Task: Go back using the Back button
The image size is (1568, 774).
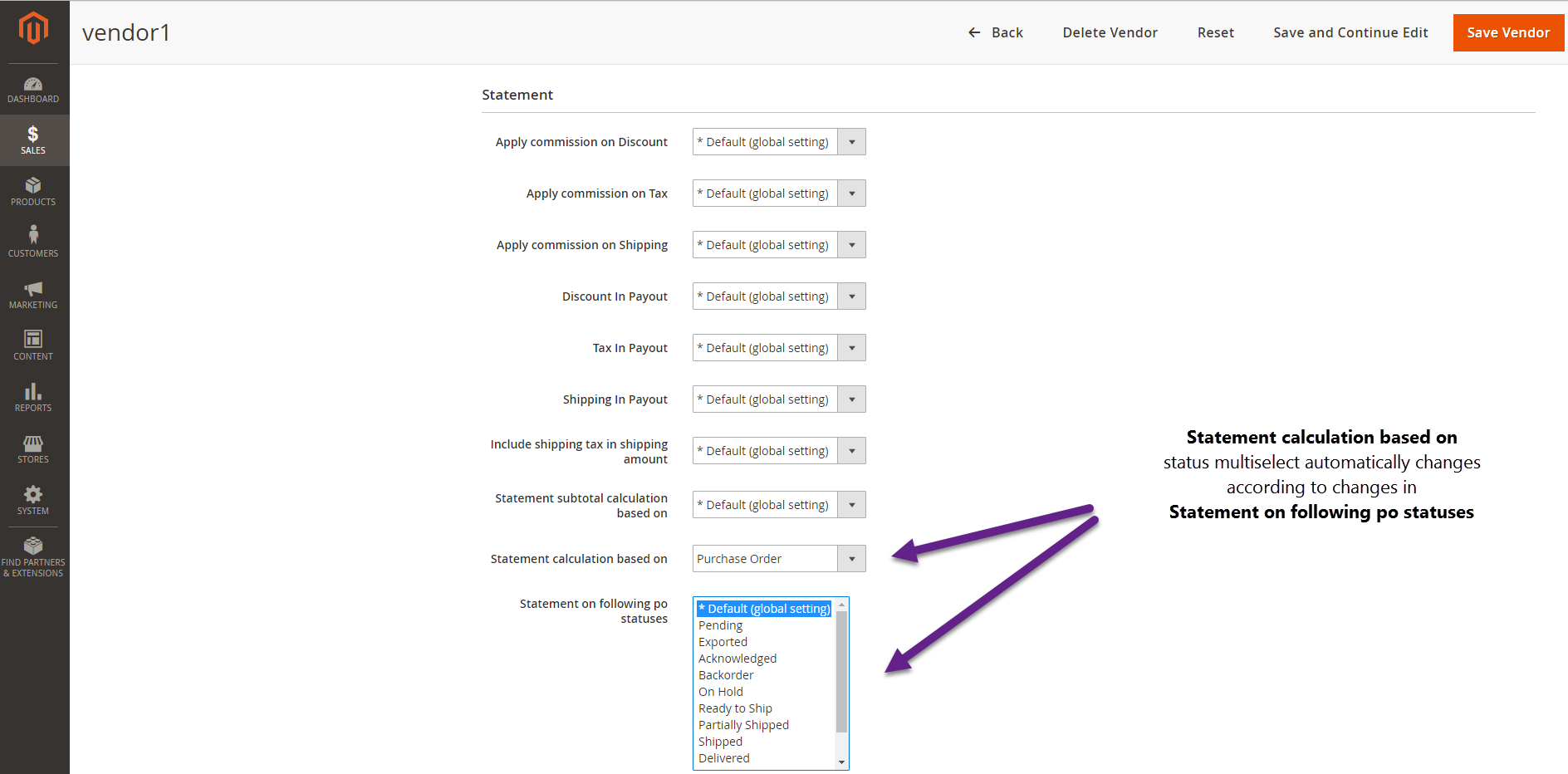Action: coord(995,32)
